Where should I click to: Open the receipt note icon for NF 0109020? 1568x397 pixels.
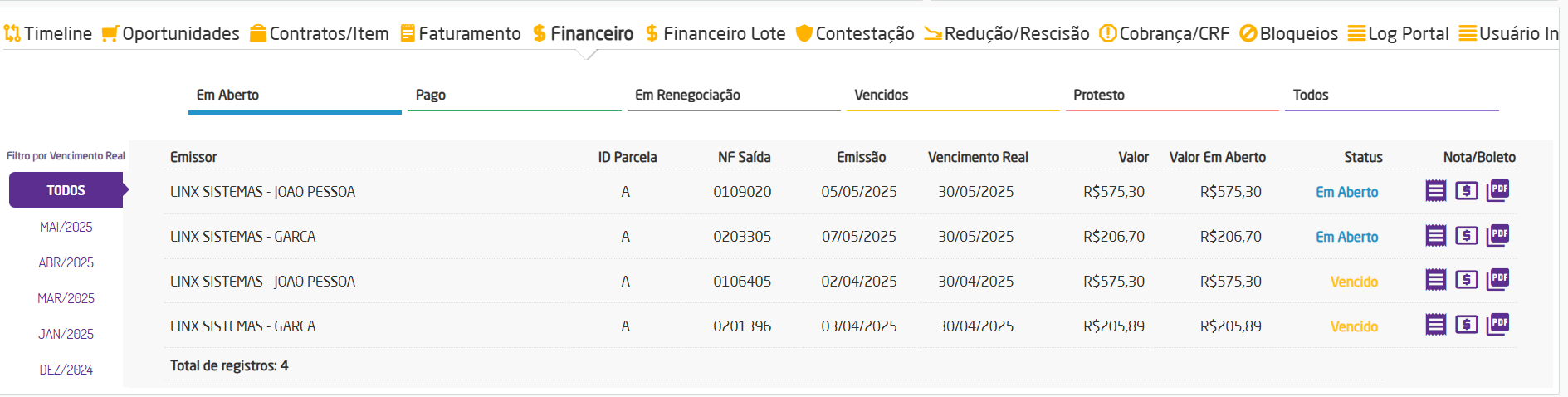[x=1435, y=191]
